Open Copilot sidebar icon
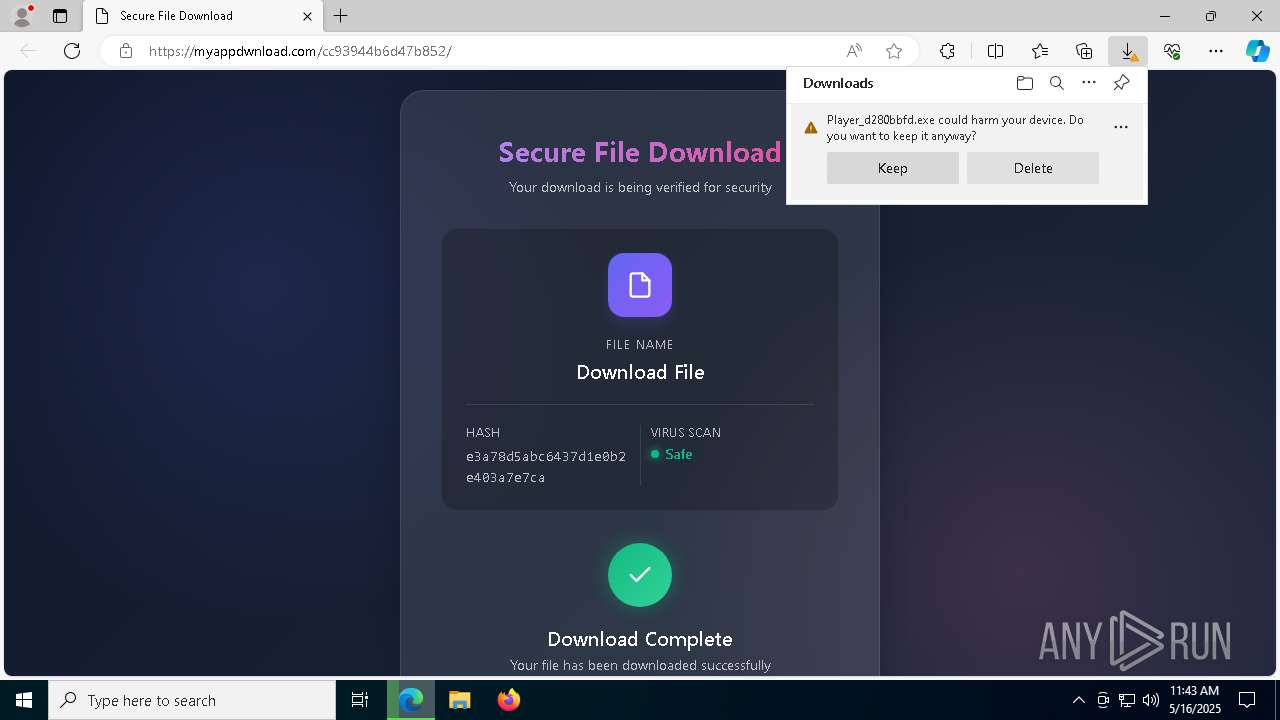This screenshot has width=1280, height=720. (1258, 51)
